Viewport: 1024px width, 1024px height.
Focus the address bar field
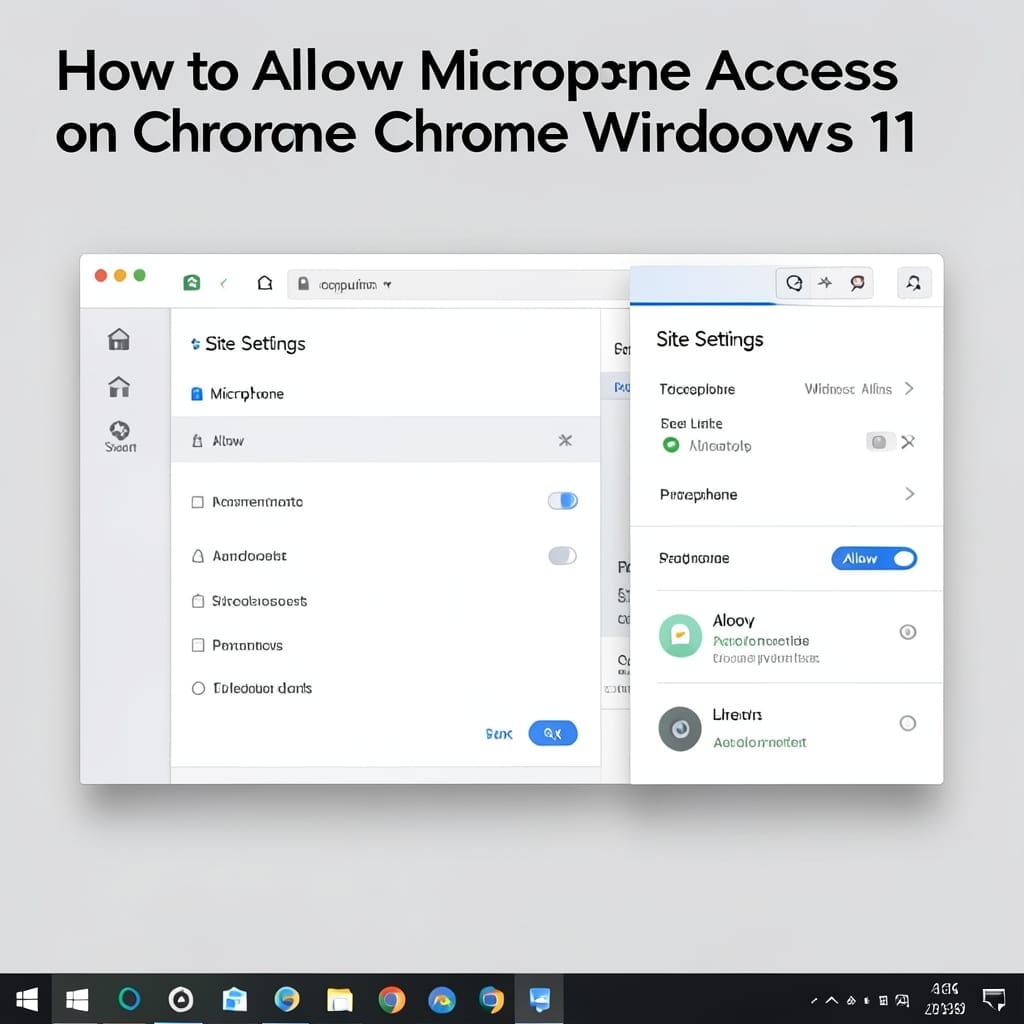tap(457, 284)
